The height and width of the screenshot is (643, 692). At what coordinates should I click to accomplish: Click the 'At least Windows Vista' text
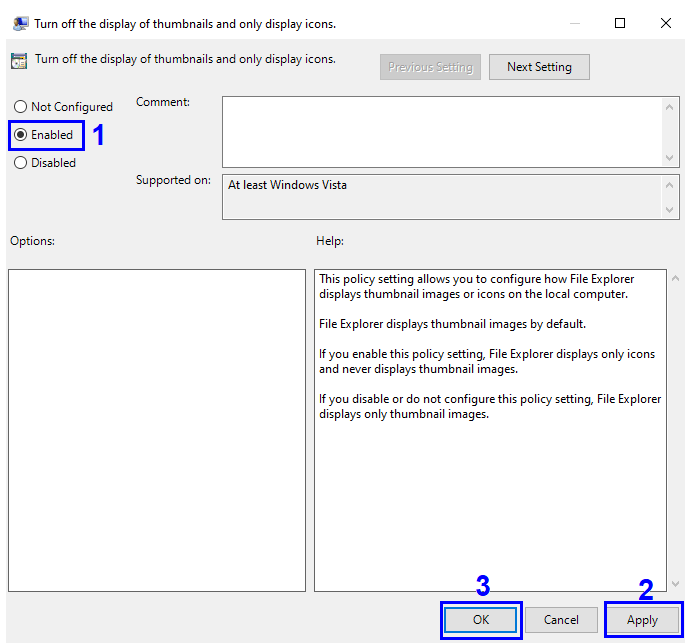click(287, 185)
